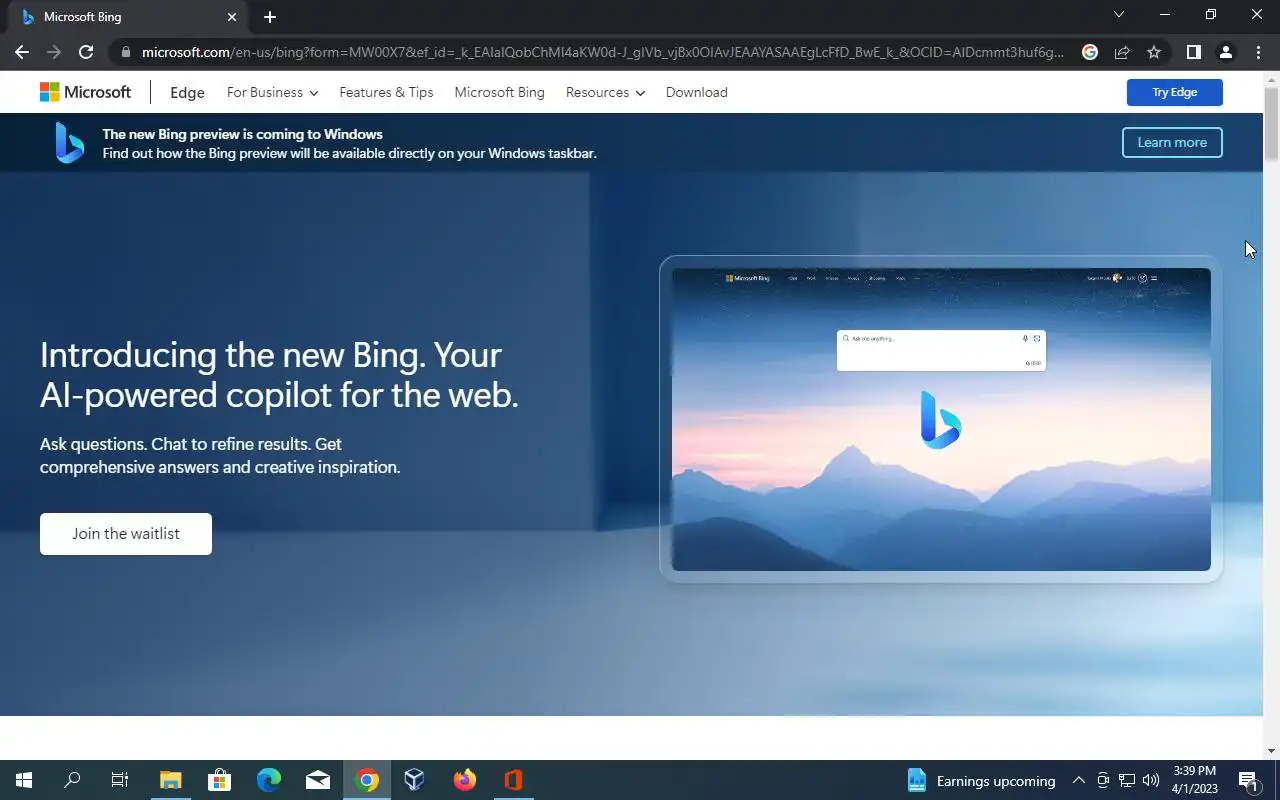
Task: Click the Join the waitlist button
Action: tap(126, 534)
